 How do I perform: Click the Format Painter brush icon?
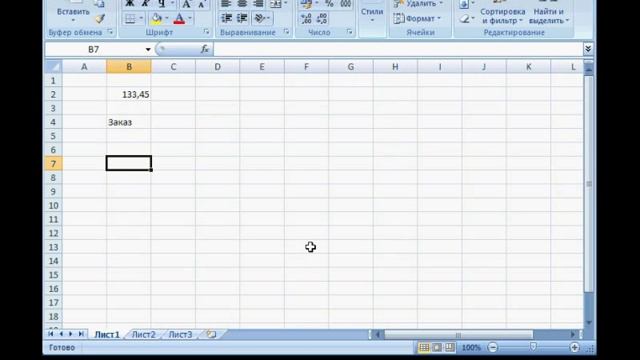(x=100, y=18)
